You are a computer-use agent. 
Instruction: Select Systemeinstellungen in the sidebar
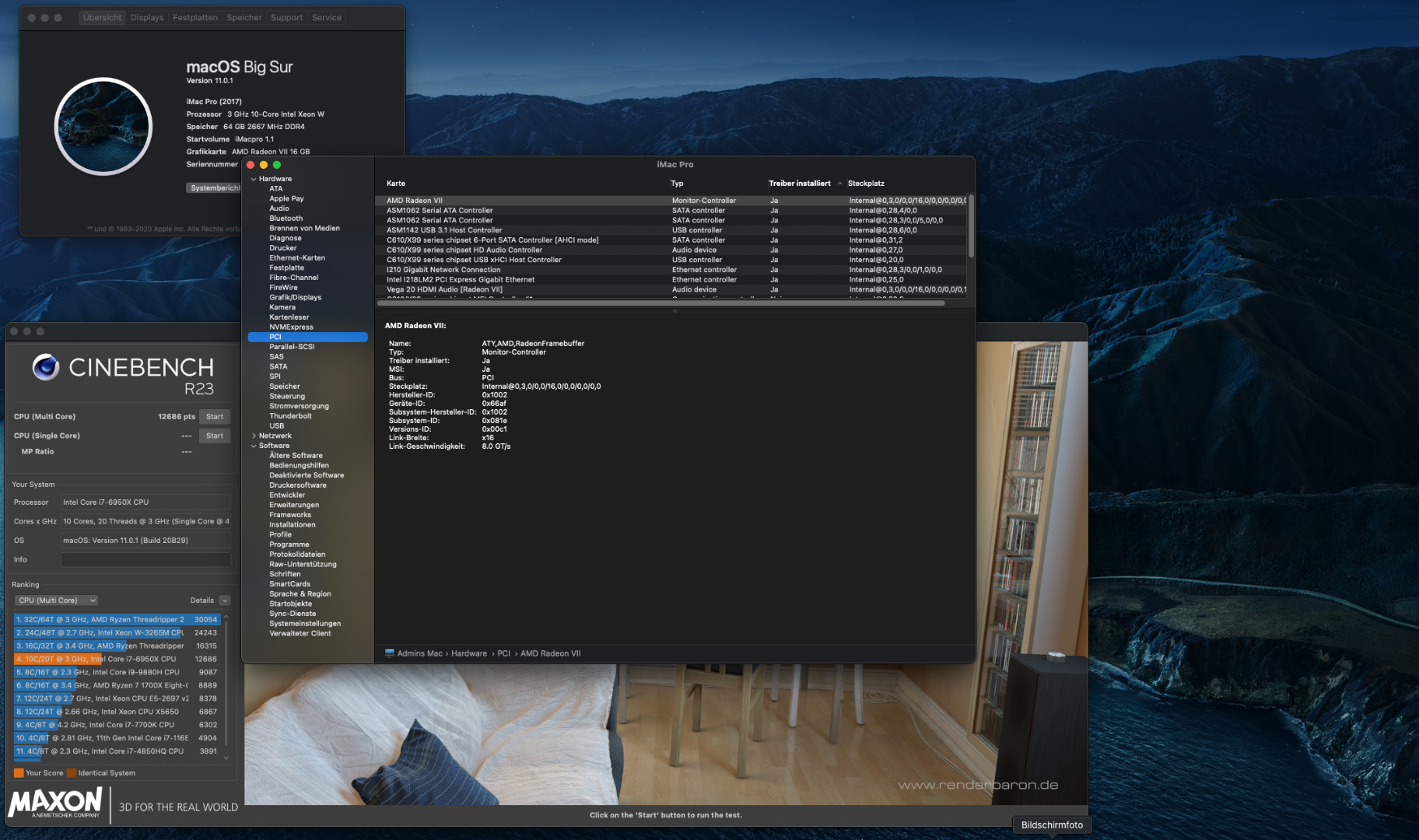pyautogui.click(x=305, y=624)
